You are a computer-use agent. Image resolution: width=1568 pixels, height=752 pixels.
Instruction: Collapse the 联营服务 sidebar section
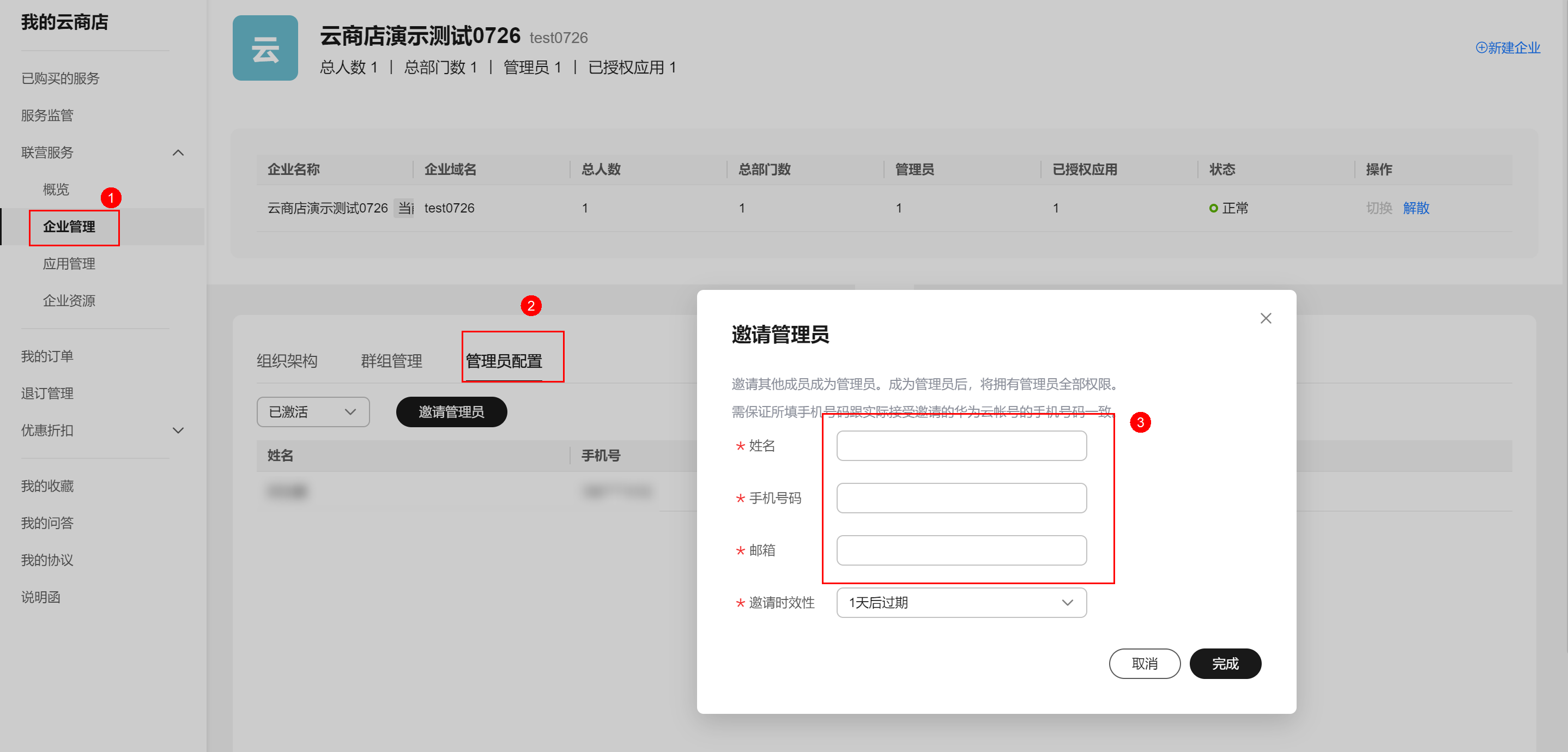click(x=178, y=153)
